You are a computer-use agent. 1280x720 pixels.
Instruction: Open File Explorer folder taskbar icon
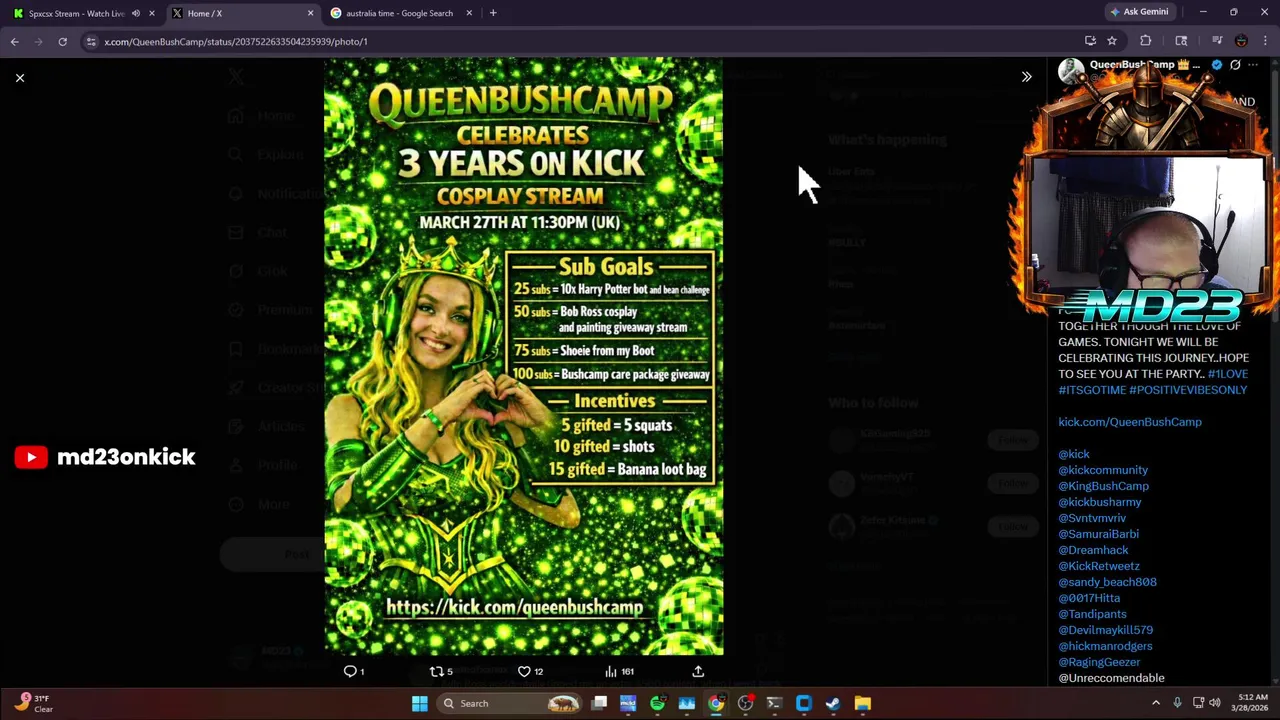click(x=862, y=703)
